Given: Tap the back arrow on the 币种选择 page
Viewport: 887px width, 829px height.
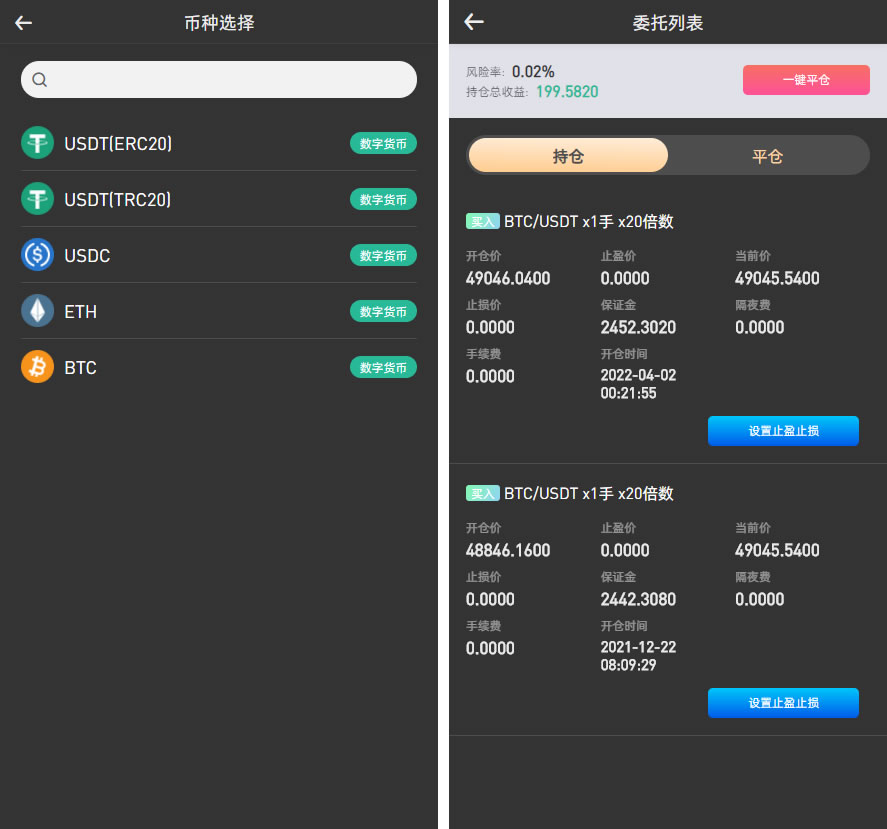Looking at the screenshot, I should point(23,22).
